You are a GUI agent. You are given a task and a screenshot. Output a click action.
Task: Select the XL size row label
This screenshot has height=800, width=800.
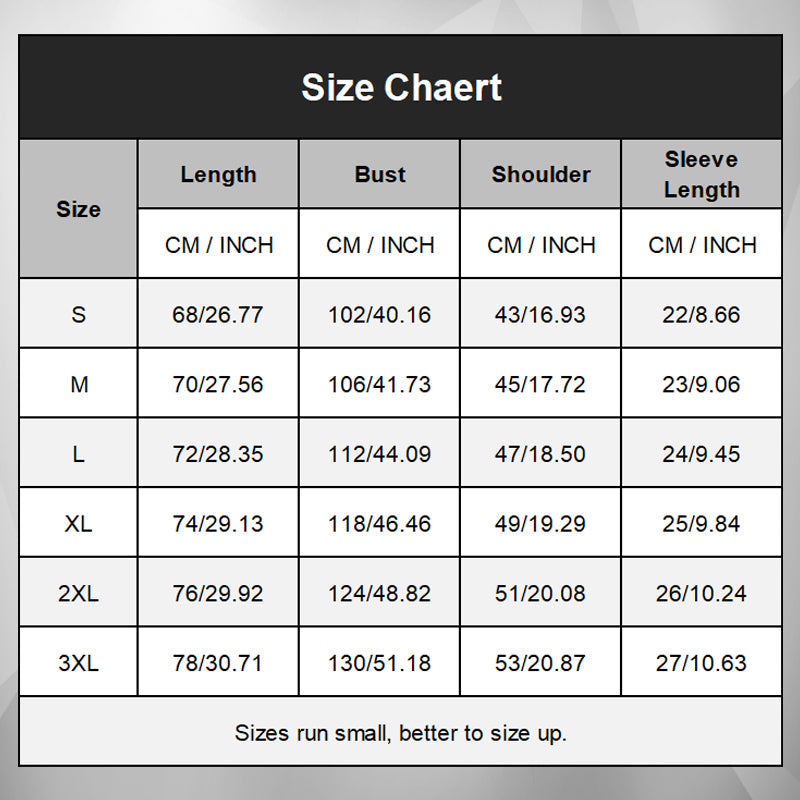pyautogui.click(x=78, y=523)
